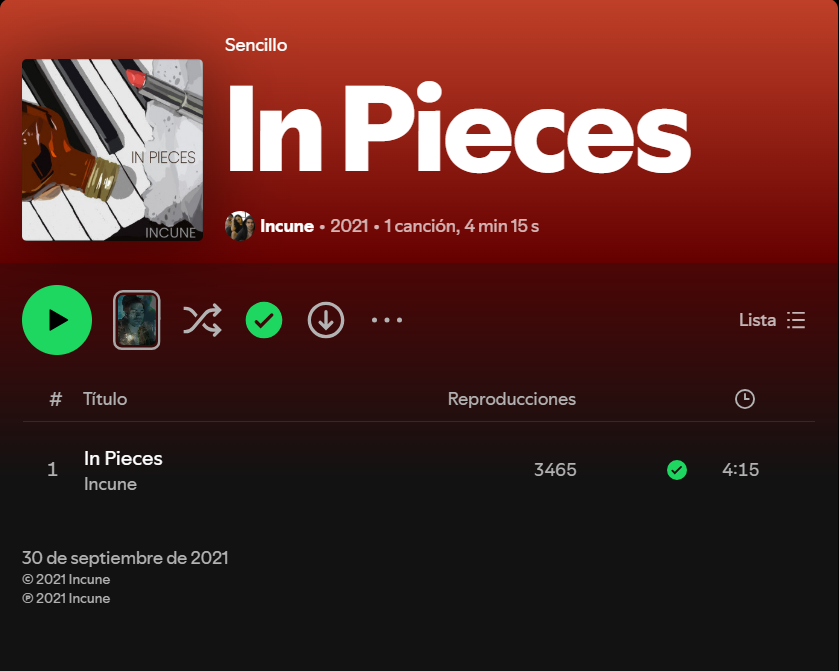Screen dimensions: 839x671
Task: Open more options three-dots menu
Action: tap(387, 320)
